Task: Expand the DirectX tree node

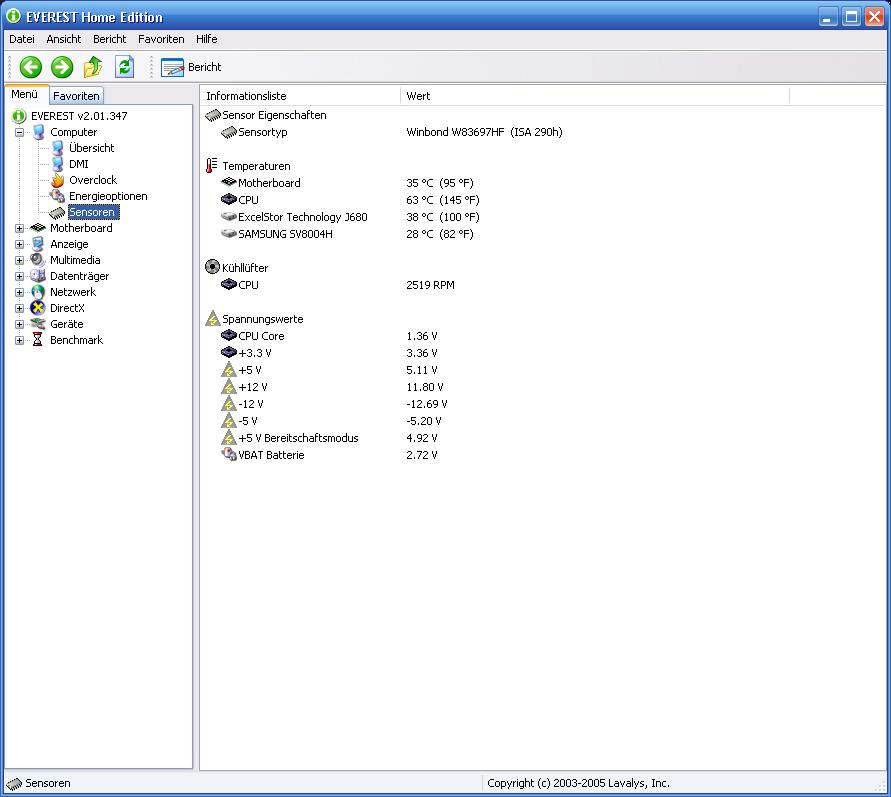Action: click(19, 308)
